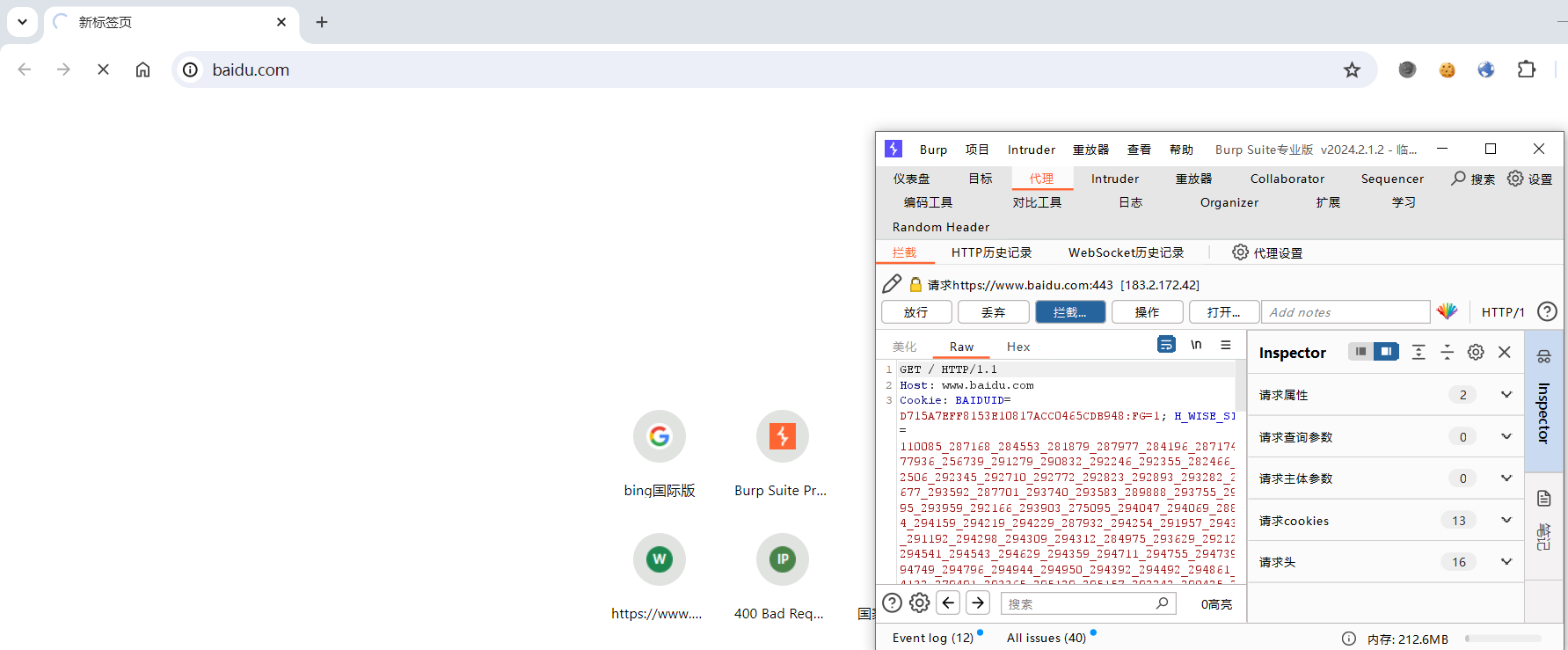
Task: Close the Inspector panel with X
Action: pyautogui.click(x=1505, y=352)
